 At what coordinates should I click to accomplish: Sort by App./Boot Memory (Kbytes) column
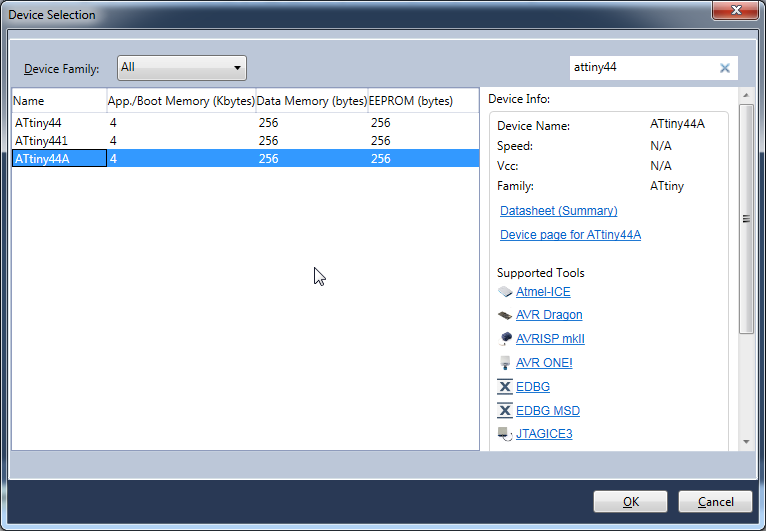(181, 101)
